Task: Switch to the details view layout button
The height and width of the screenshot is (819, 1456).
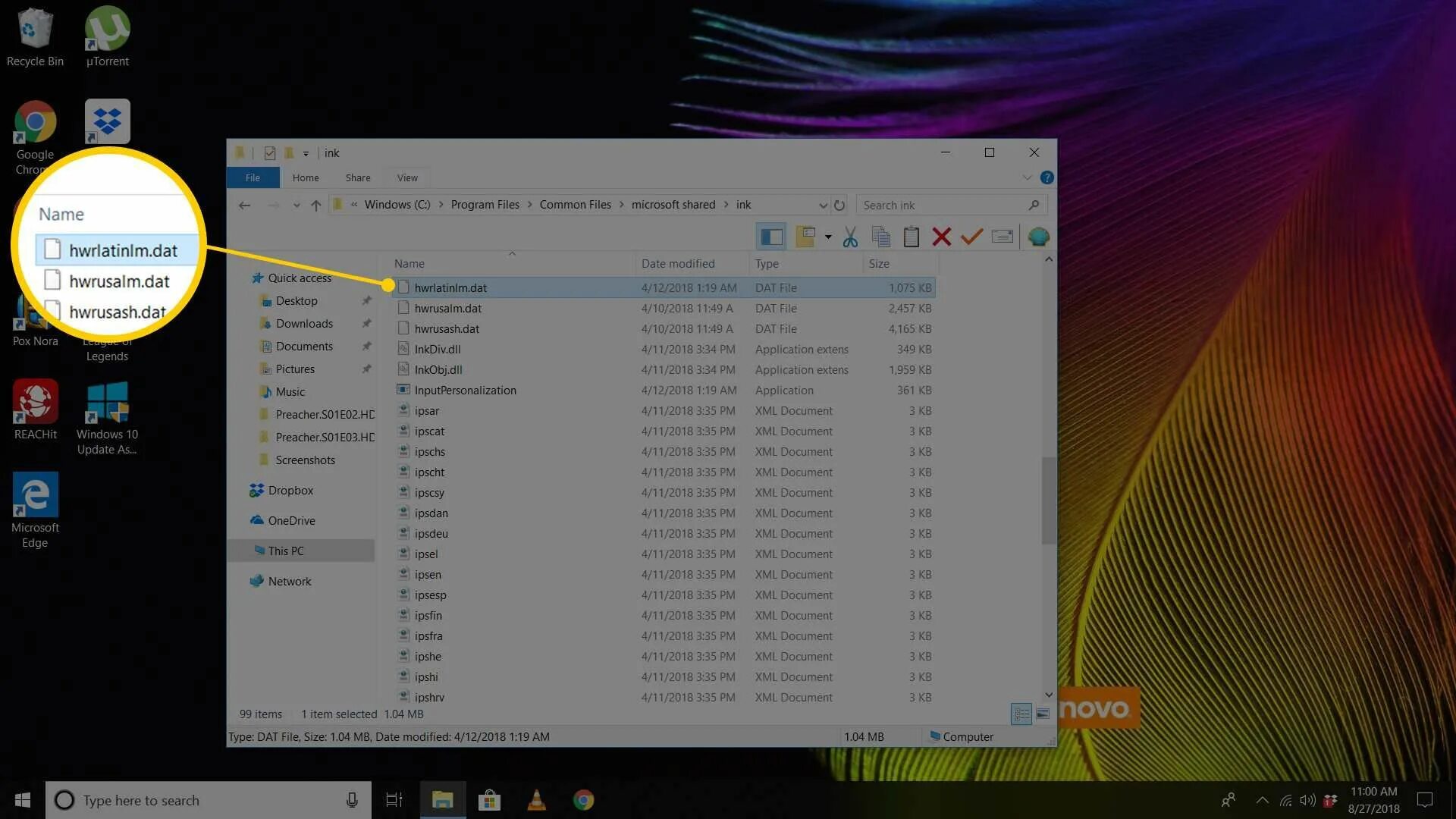Action: point(1021,714)
